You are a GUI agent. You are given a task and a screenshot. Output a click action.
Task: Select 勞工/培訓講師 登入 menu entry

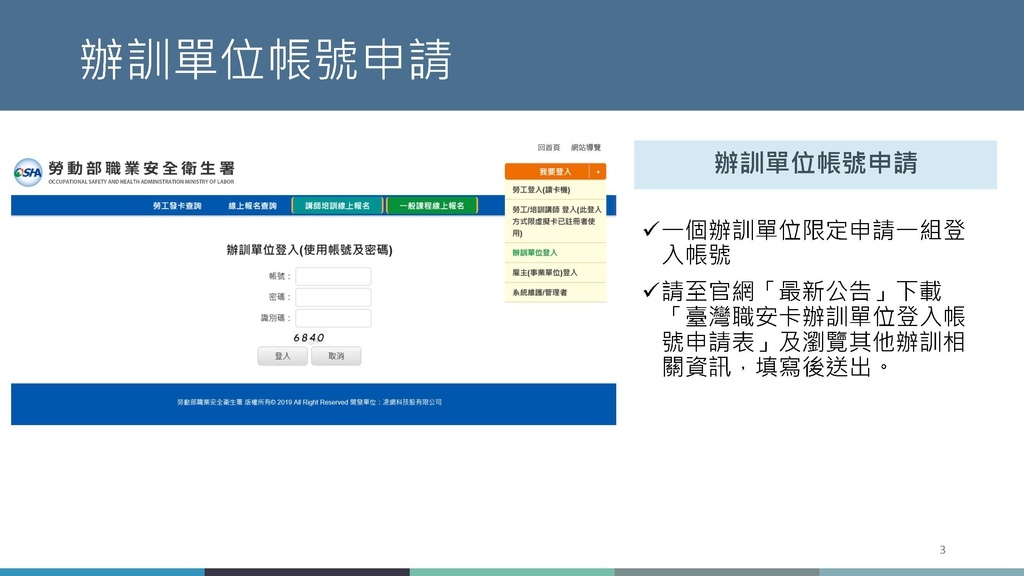(x=555, y=221)
